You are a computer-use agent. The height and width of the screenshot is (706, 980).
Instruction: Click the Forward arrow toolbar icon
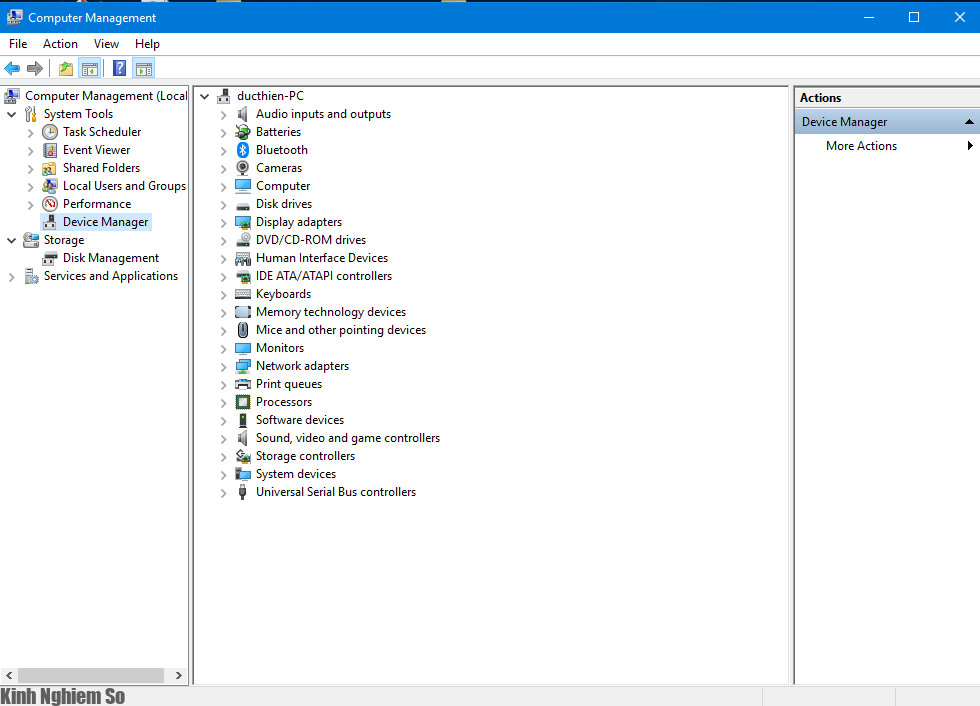pyautogui.click(x=35, y=69)
